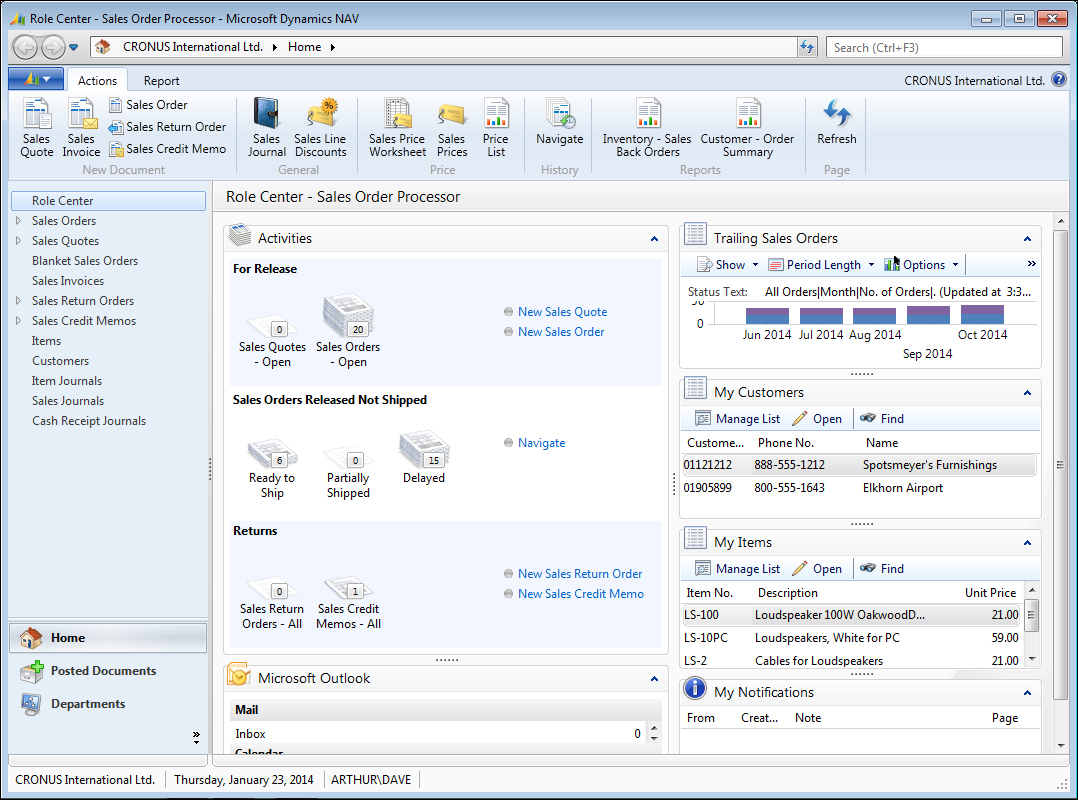Screen dimensions: 1078x800
Task: Click the New Sales Order link
Action: (x=561, y=331)
